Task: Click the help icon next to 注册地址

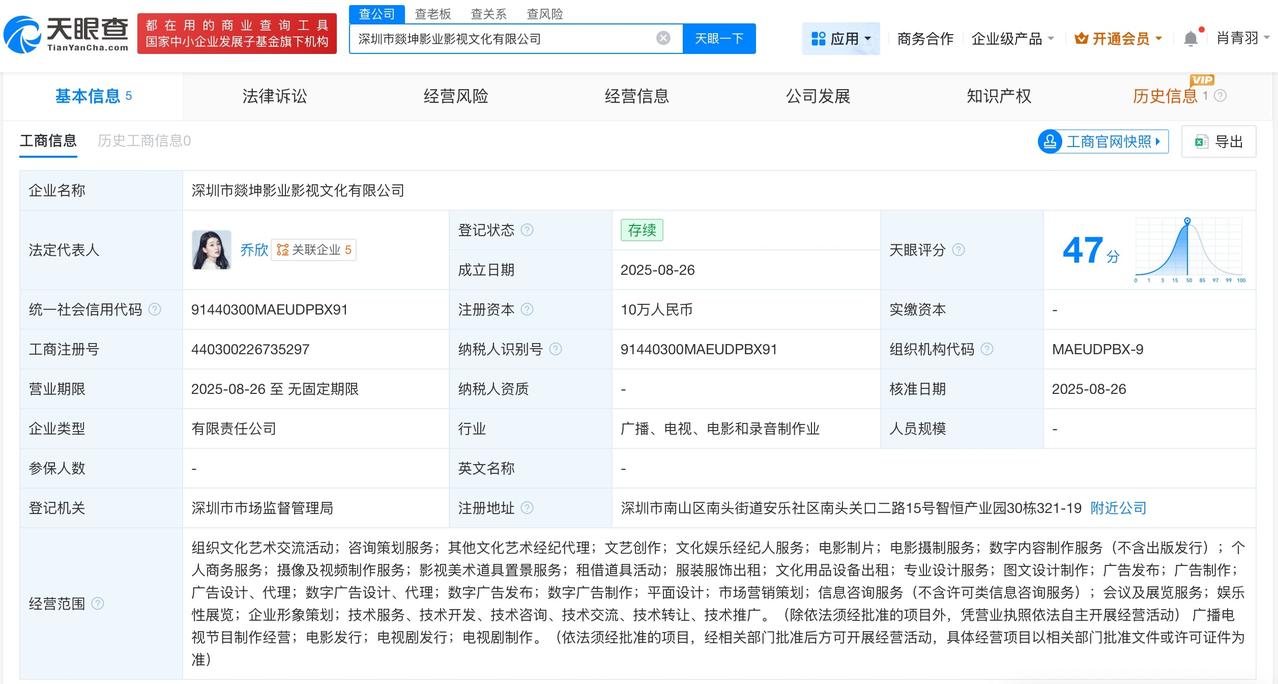Action: click(x=527, y=508)
